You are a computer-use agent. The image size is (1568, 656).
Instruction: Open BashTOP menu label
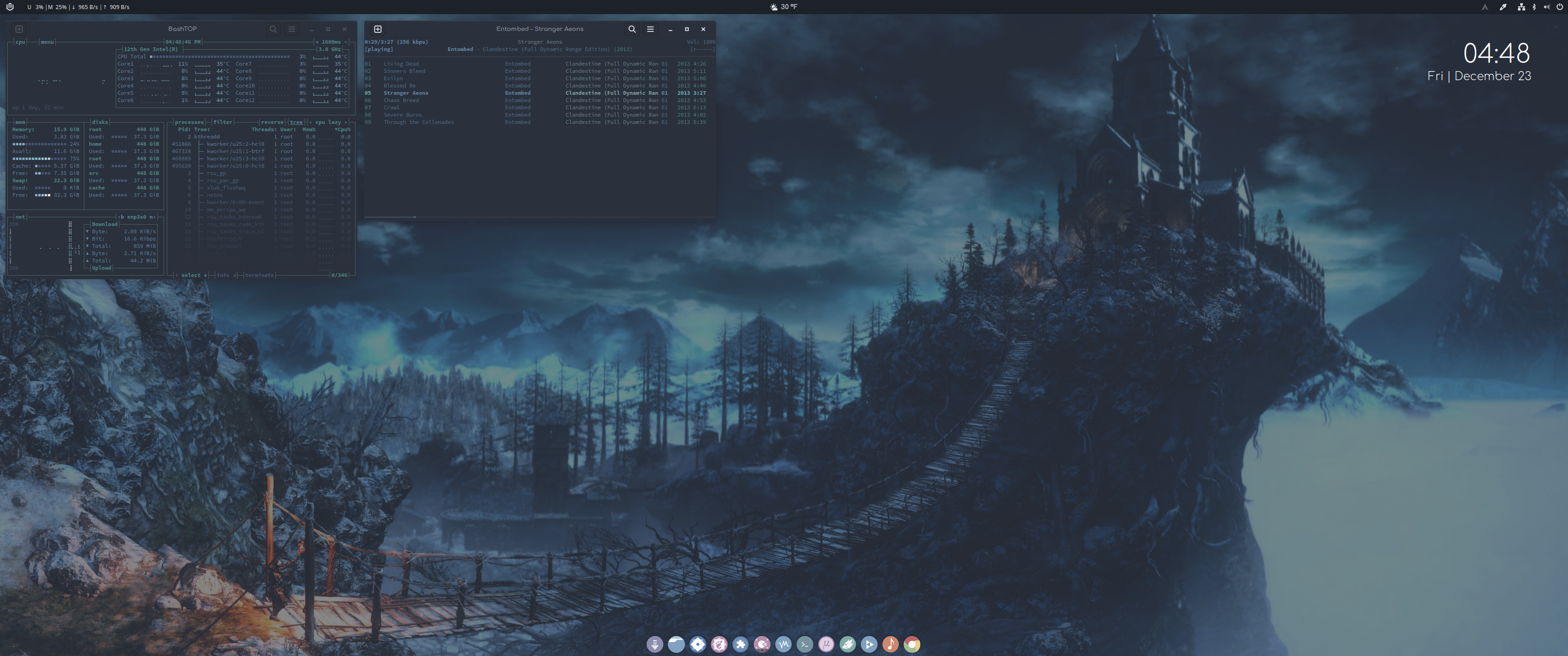pyautogui.click(x=47, y=42)
